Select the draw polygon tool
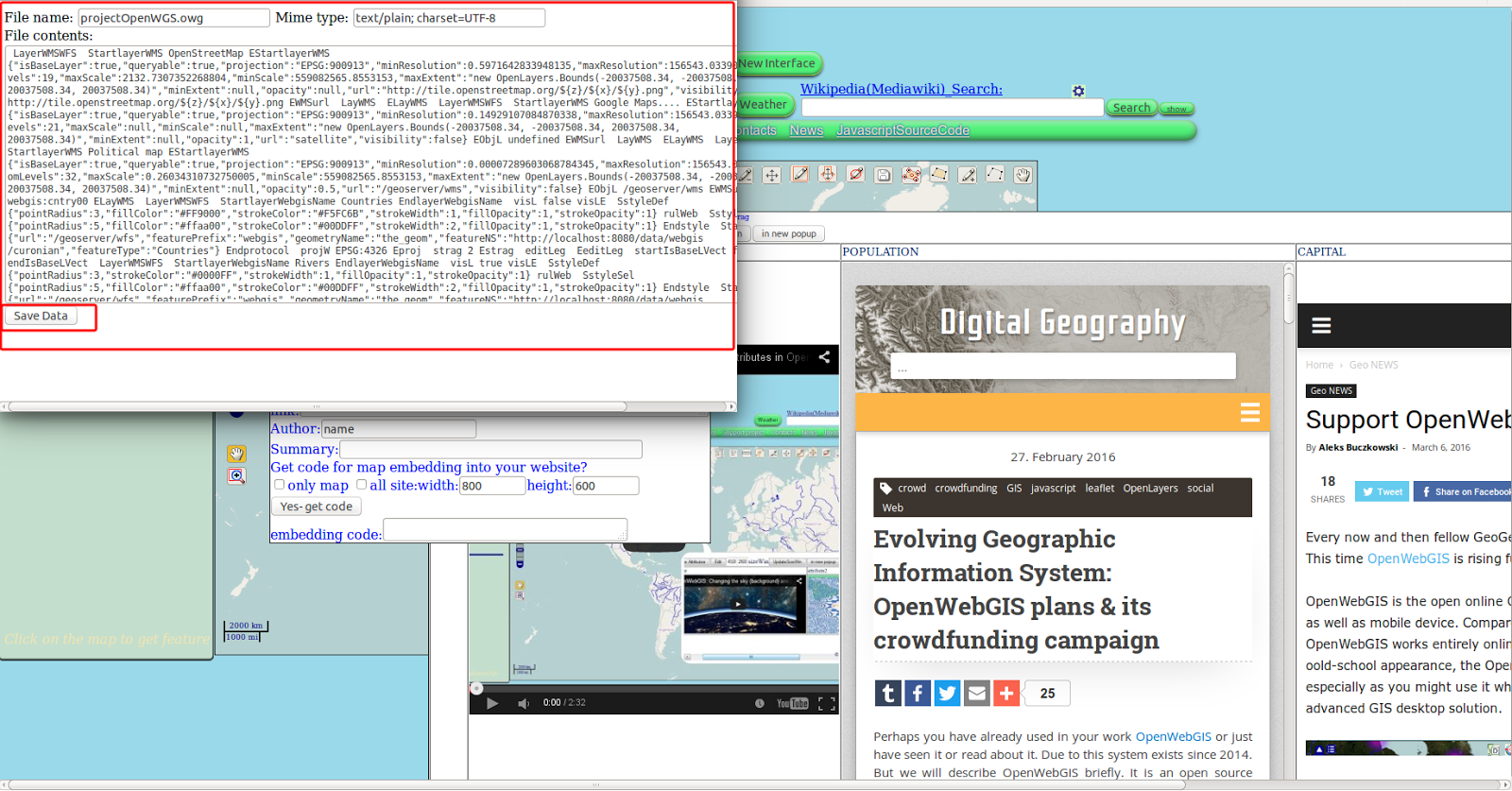This screenshot has height=791, width=1512. click(939, 174)
